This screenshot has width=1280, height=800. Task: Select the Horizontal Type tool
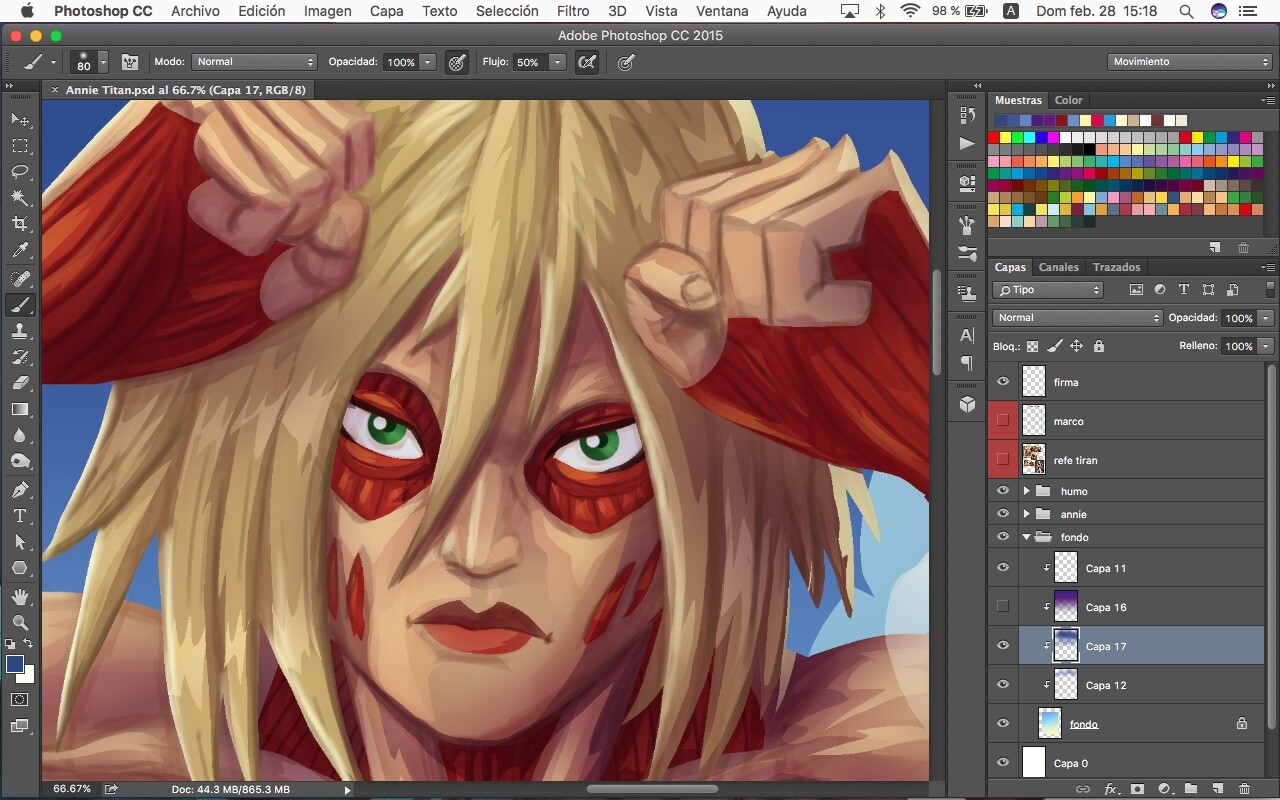tap(20, 516)
